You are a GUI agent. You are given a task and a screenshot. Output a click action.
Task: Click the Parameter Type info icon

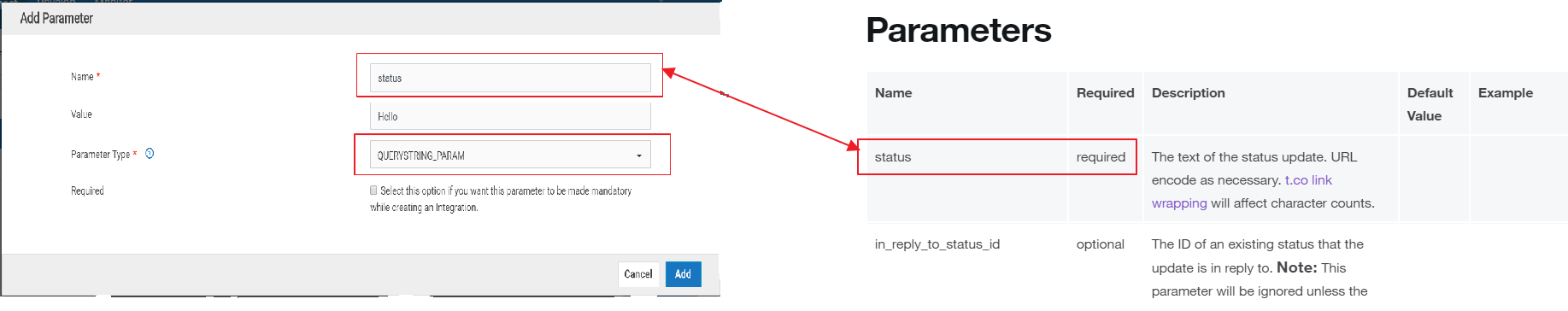(150, 154)
